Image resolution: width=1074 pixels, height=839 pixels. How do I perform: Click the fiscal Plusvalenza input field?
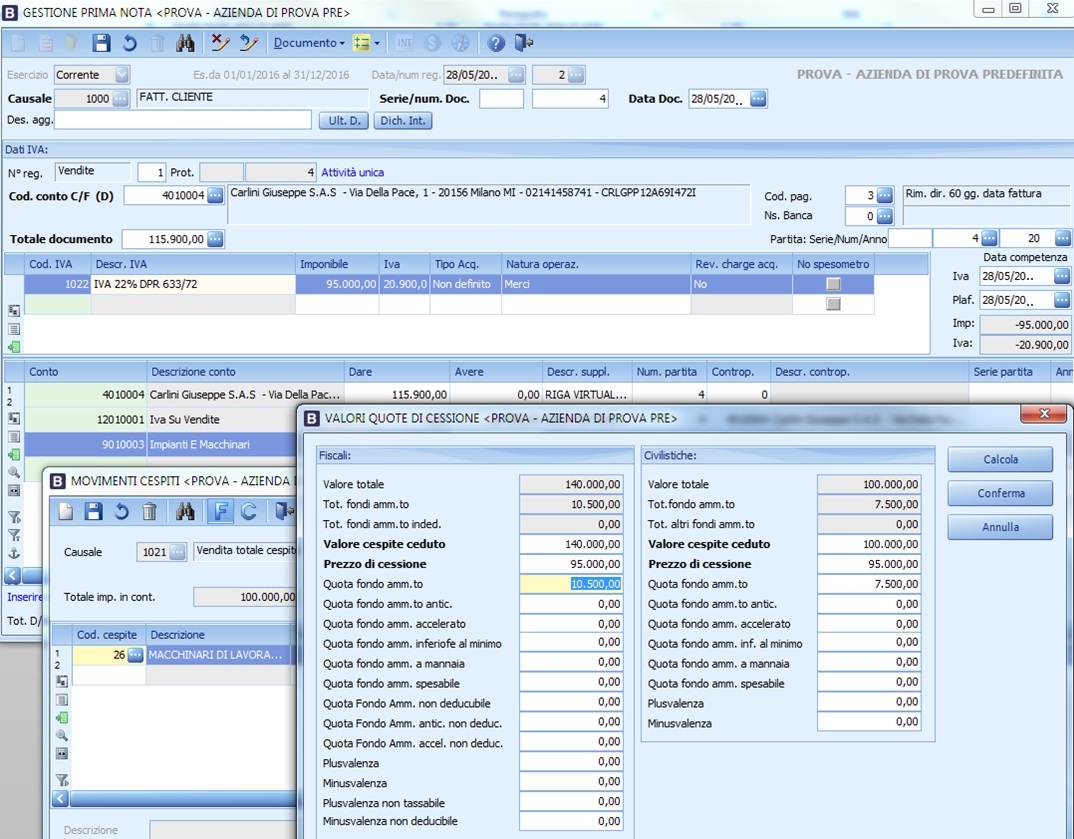[571, 763]
